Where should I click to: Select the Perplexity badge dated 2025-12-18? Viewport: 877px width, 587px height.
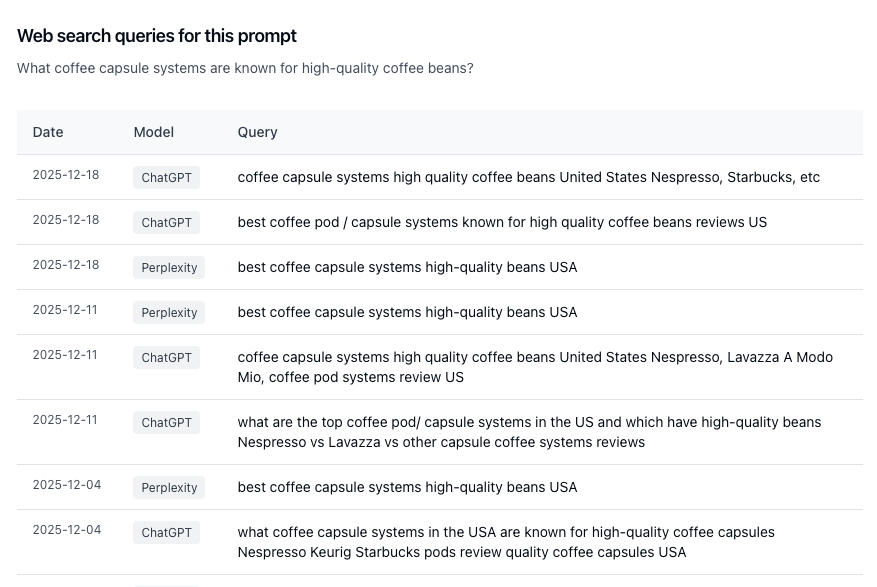coord(168,267)
